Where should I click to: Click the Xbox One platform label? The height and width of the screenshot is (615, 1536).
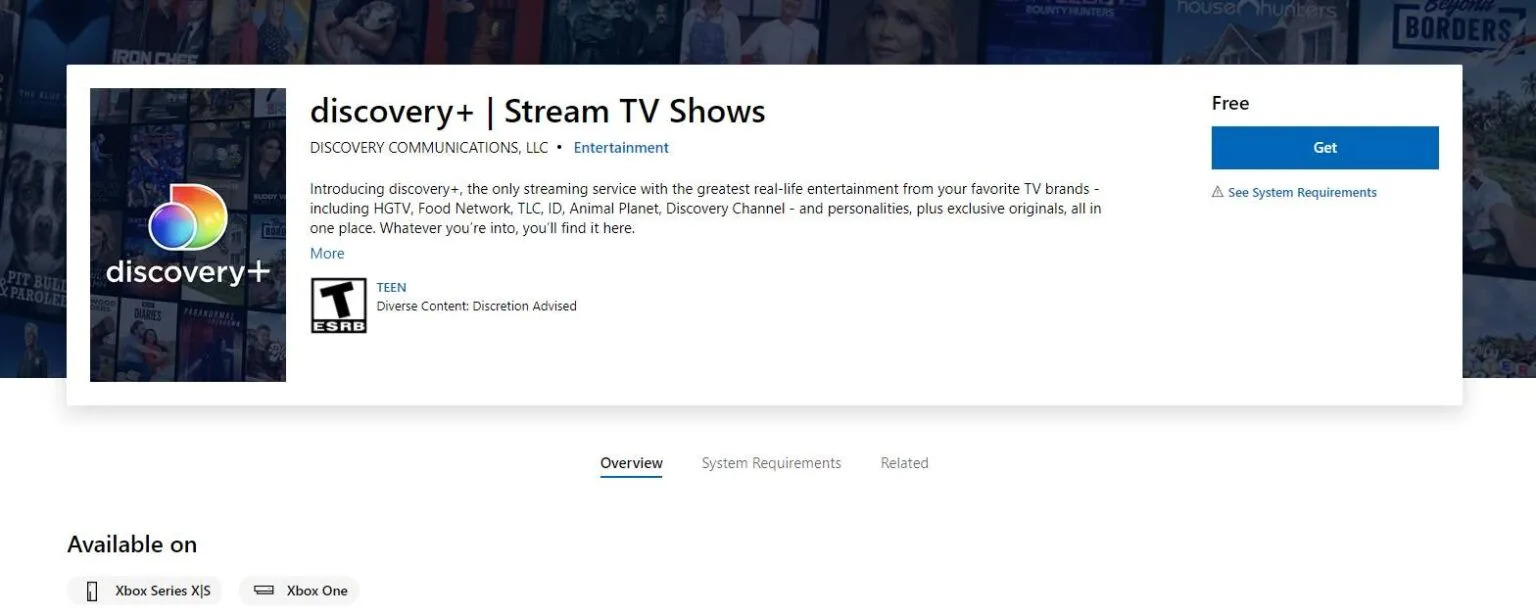tap(317, 591)
